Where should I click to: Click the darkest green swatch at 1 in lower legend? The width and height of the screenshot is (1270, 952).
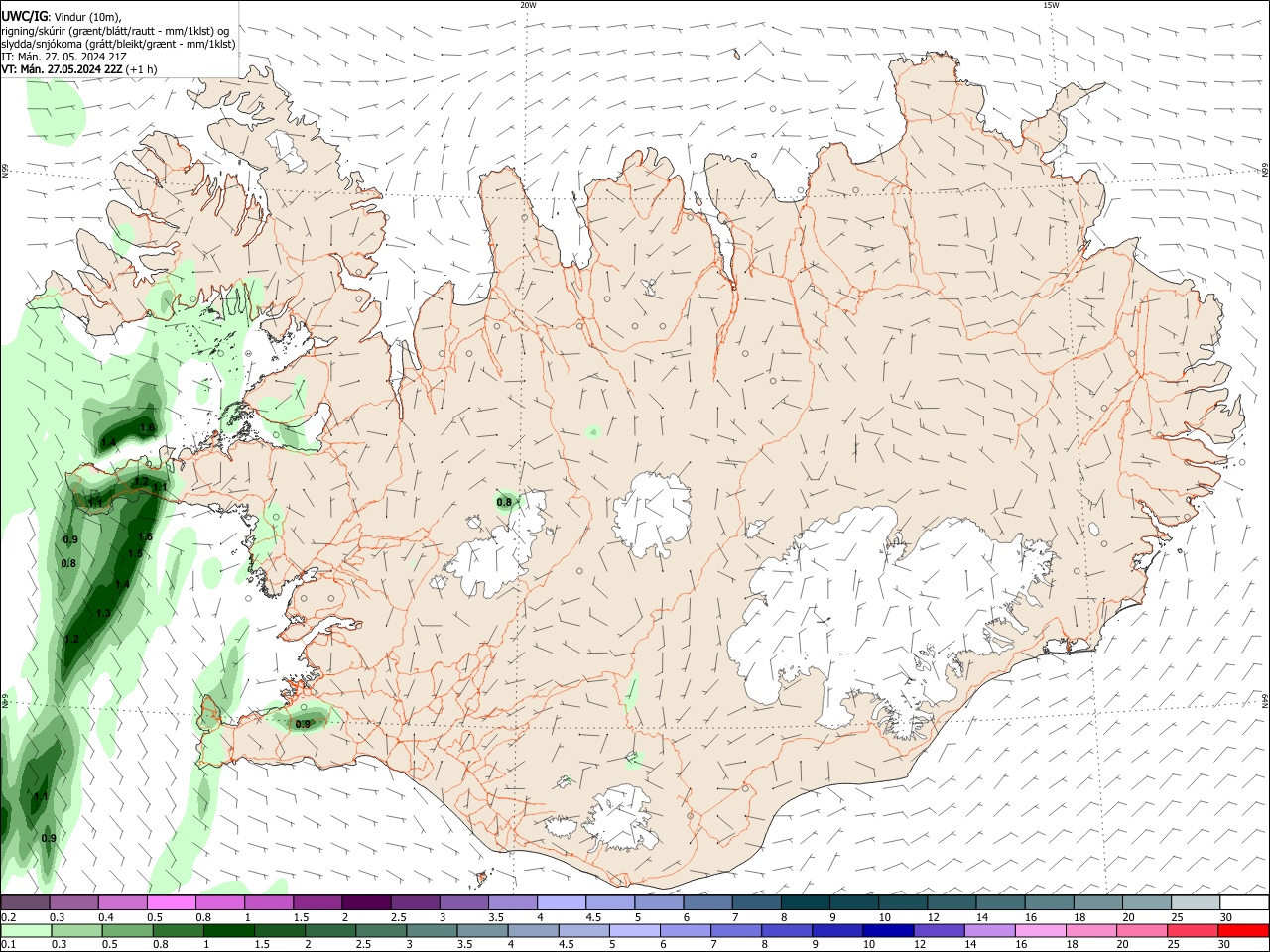pos(228,930)
